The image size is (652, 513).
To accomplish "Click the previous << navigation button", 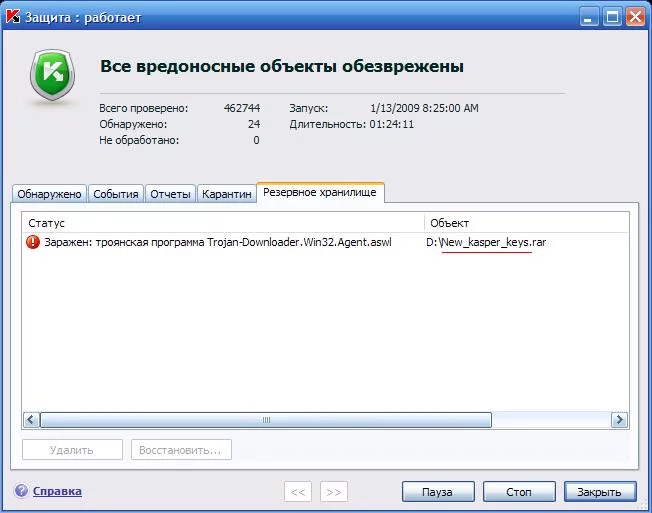I will 298,492.
